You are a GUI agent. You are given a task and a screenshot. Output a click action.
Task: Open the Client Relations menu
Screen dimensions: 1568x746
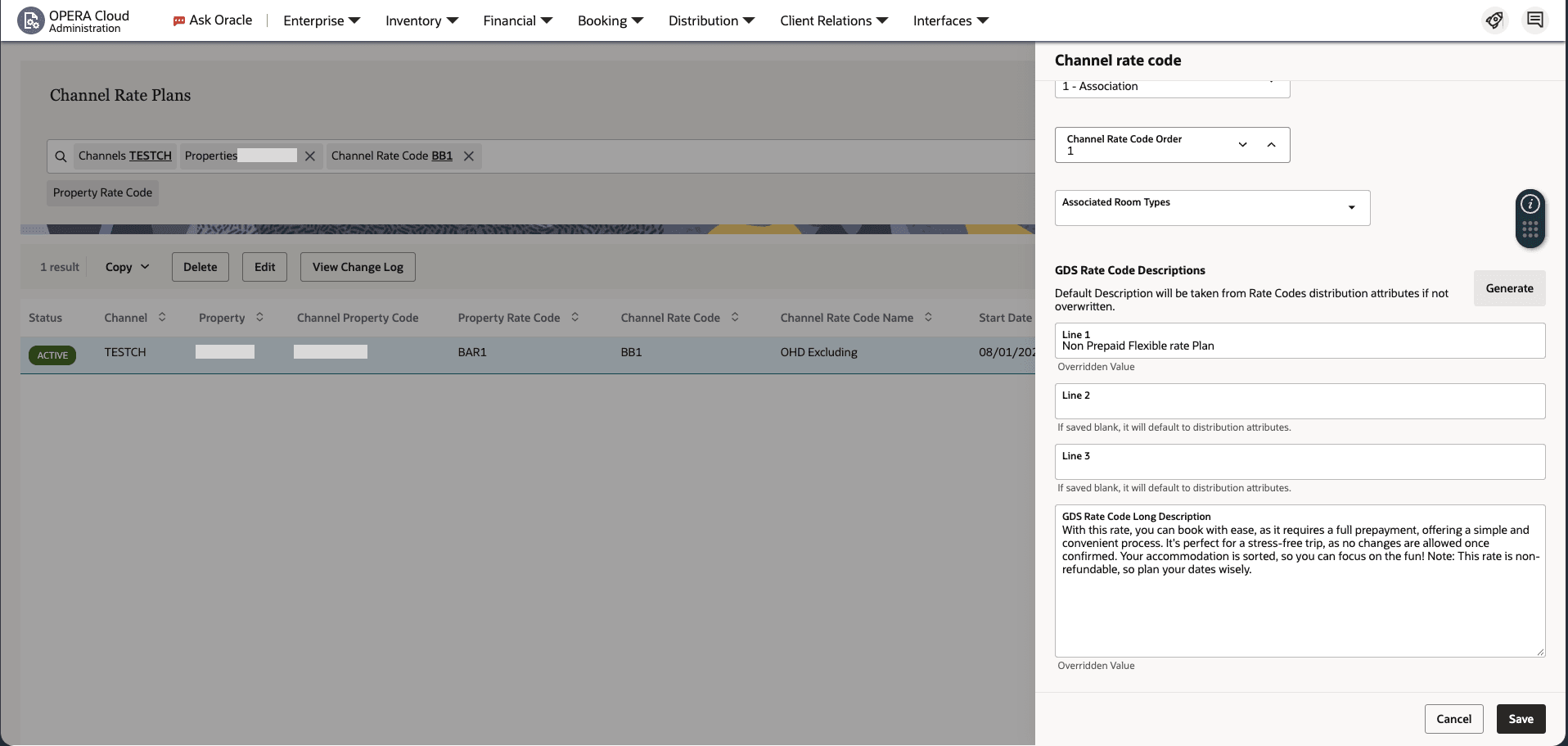(x=834, y=20)
